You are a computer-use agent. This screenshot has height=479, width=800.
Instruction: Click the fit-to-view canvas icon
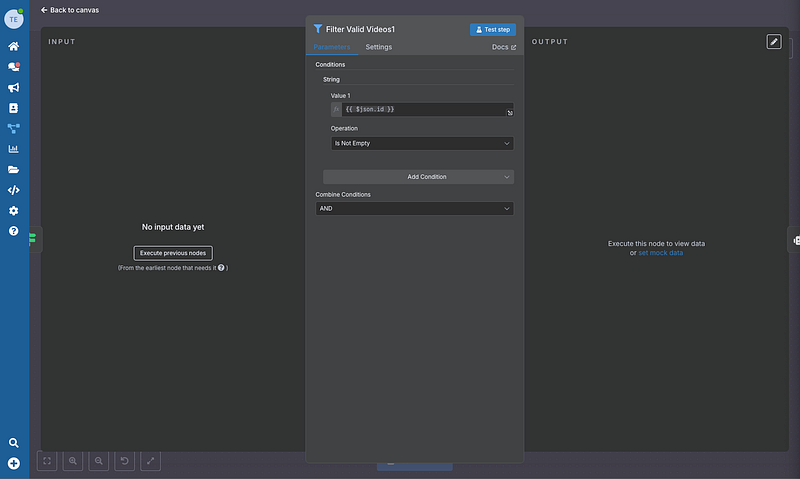[x=47, y=461]
